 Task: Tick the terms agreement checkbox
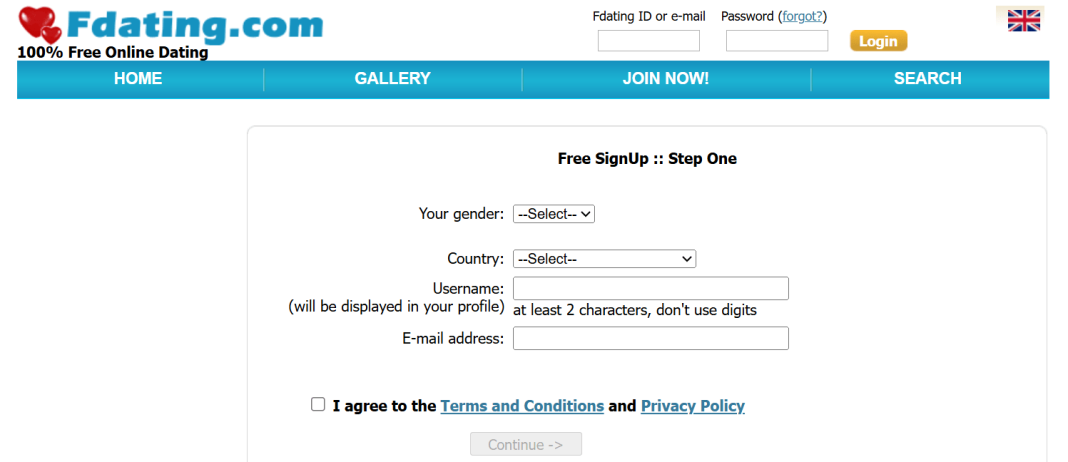tap(318, 405)
